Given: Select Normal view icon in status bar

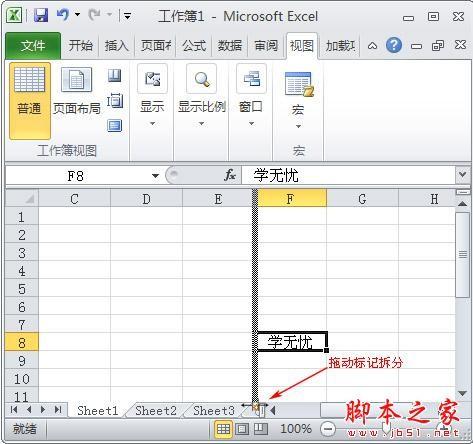Looking at the screenshot, I should pyautogui.click(x=223, y=429).
